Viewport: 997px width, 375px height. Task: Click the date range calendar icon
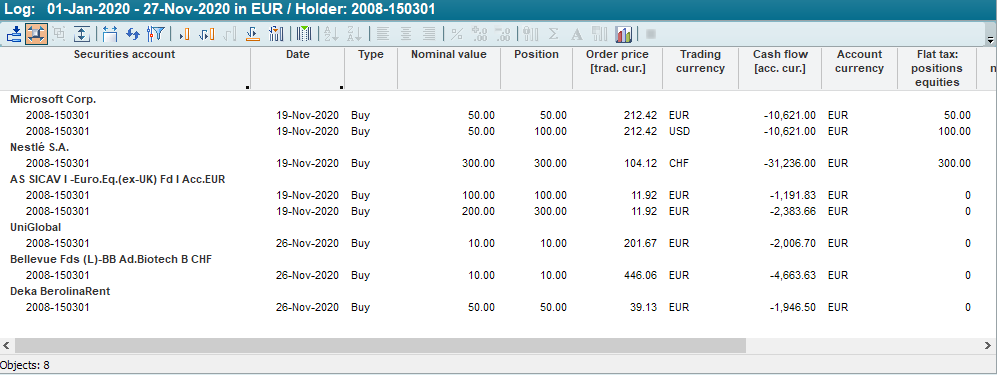(x=110, y=34)
